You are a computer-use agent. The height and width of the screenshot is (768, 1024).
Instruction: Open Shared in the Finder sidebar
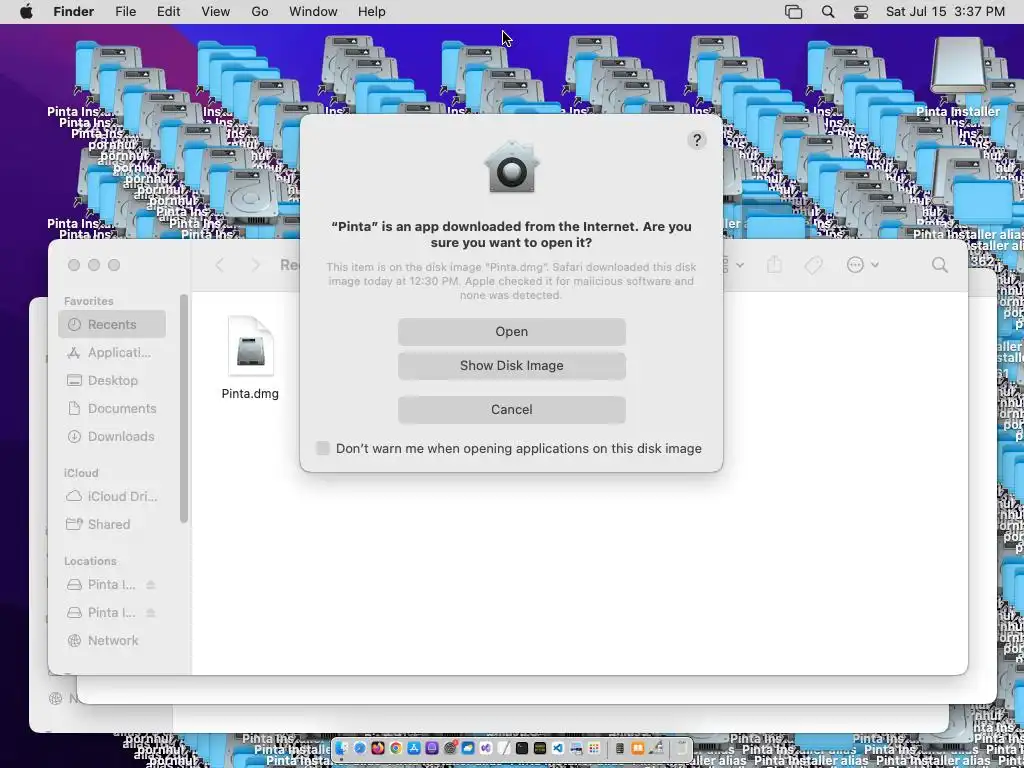pos(112,524)
